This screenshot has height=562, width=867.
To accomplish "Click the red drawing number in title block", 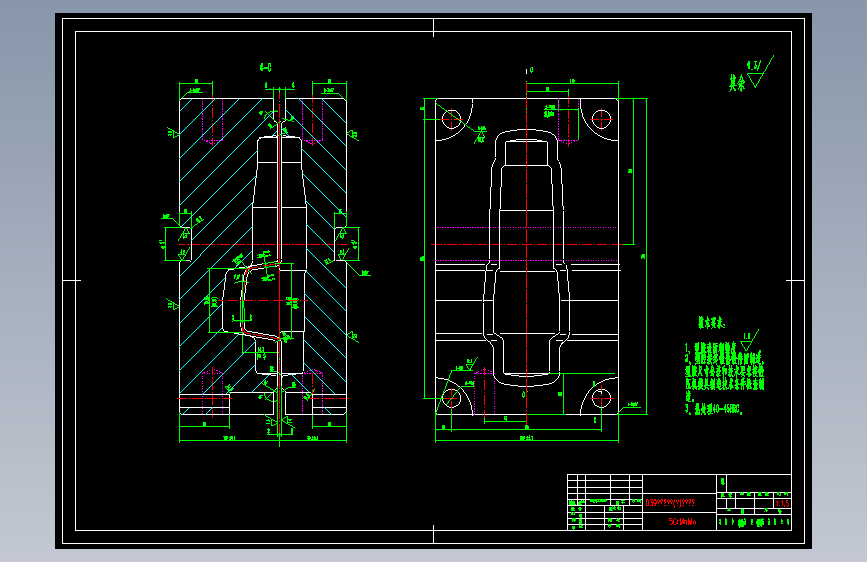I will (670, 503).
